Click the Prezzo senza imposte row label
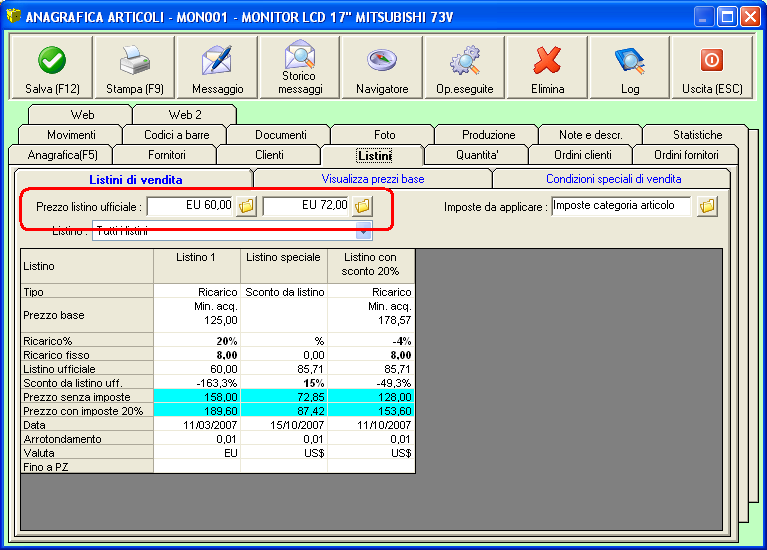This screenshot has height=550, width=767. tap(87, 397)
